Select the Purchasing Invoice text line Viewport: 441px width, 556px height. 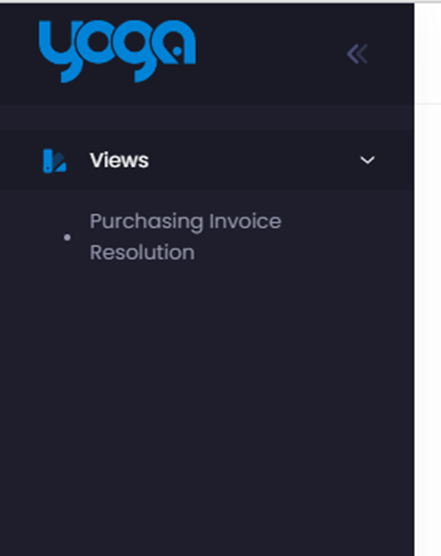(x=185, y=222)
